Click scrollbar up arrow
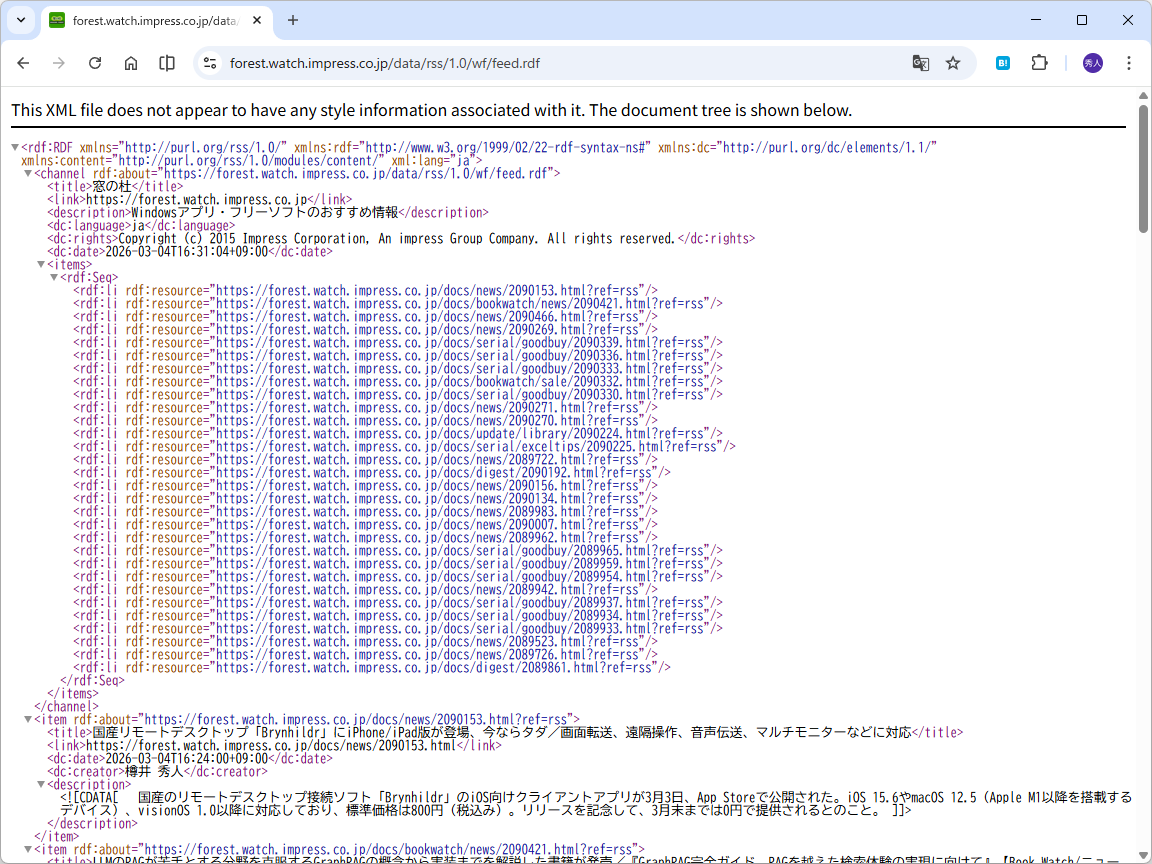Image resolution: width=1152 pixels, height=864 pixels. point(1143,96)
